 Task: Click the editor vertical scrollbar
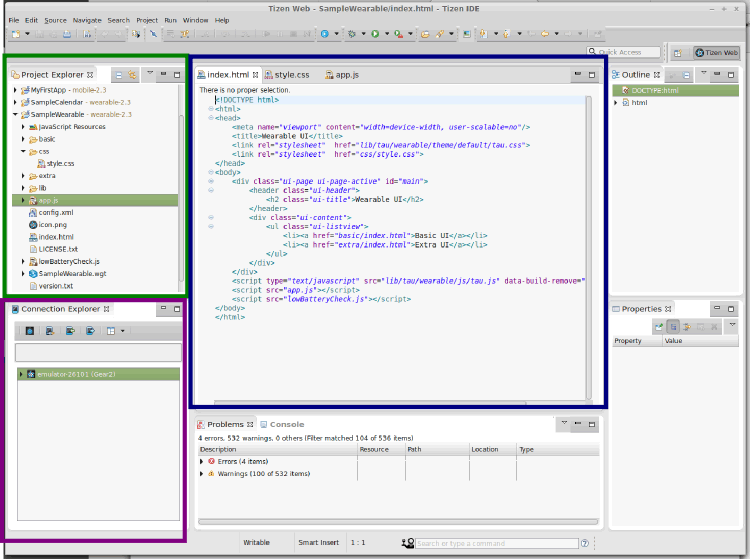pyautogui.click(x=589, y=248)
